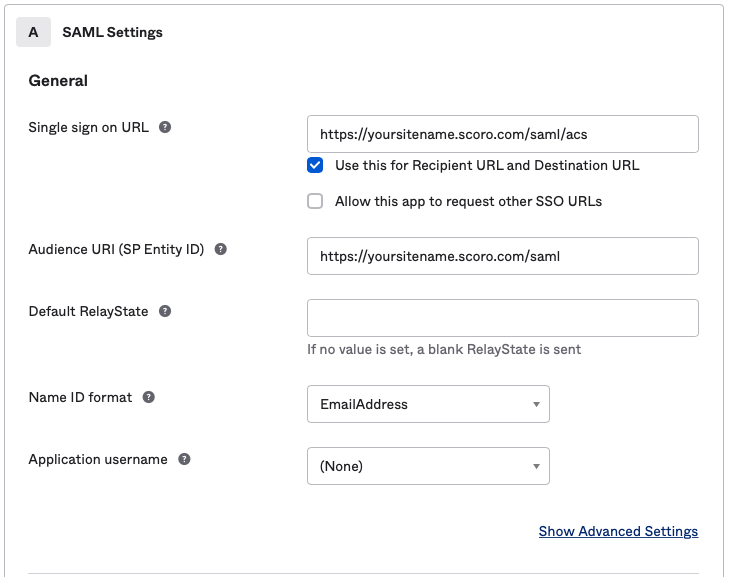Screen dimensions: 729x577
Task: Show help for Name ID format
Action: 148,397
